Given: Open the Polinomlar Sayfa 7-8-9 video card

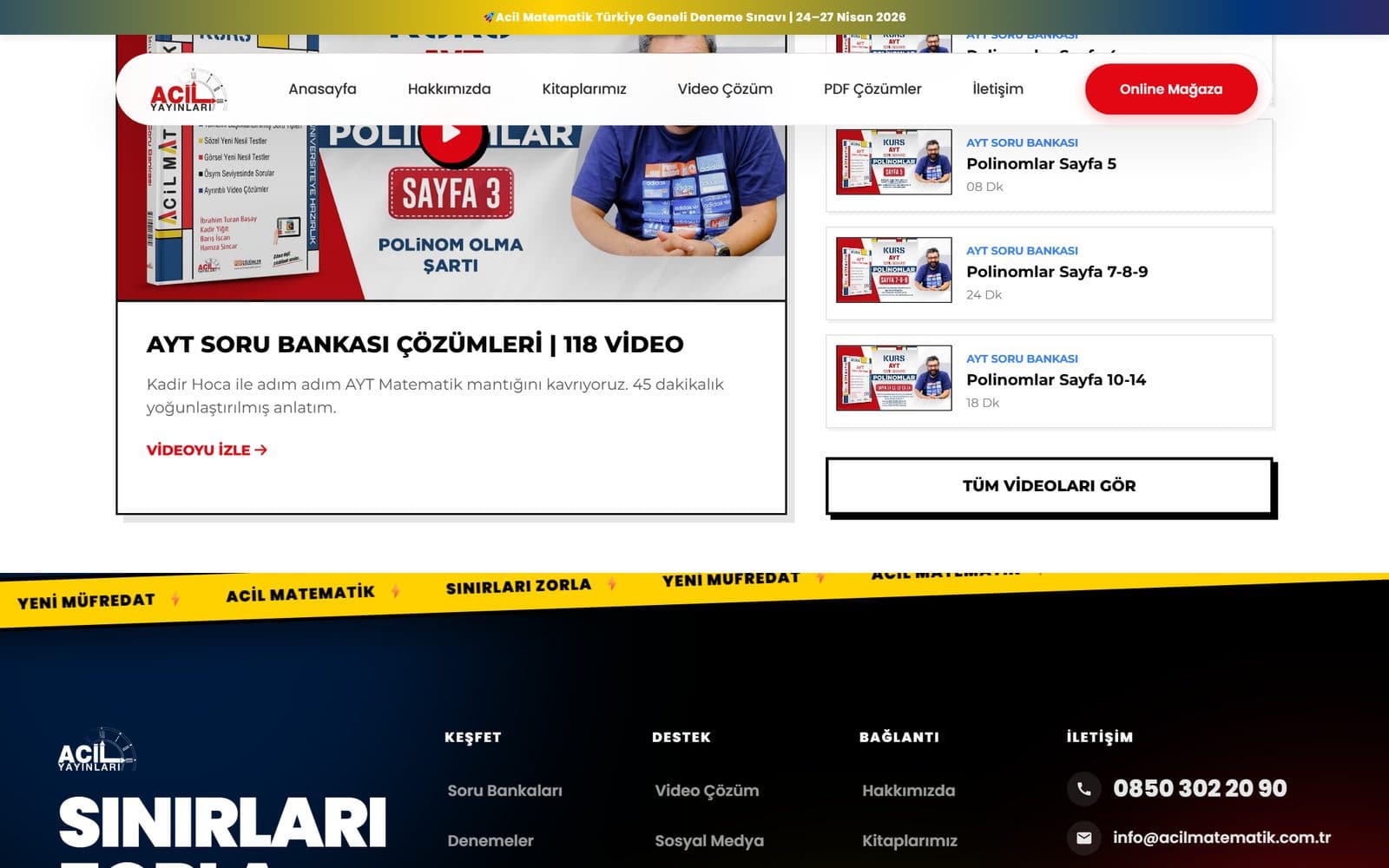Looking at the screenshot, I should point(1049,273).
